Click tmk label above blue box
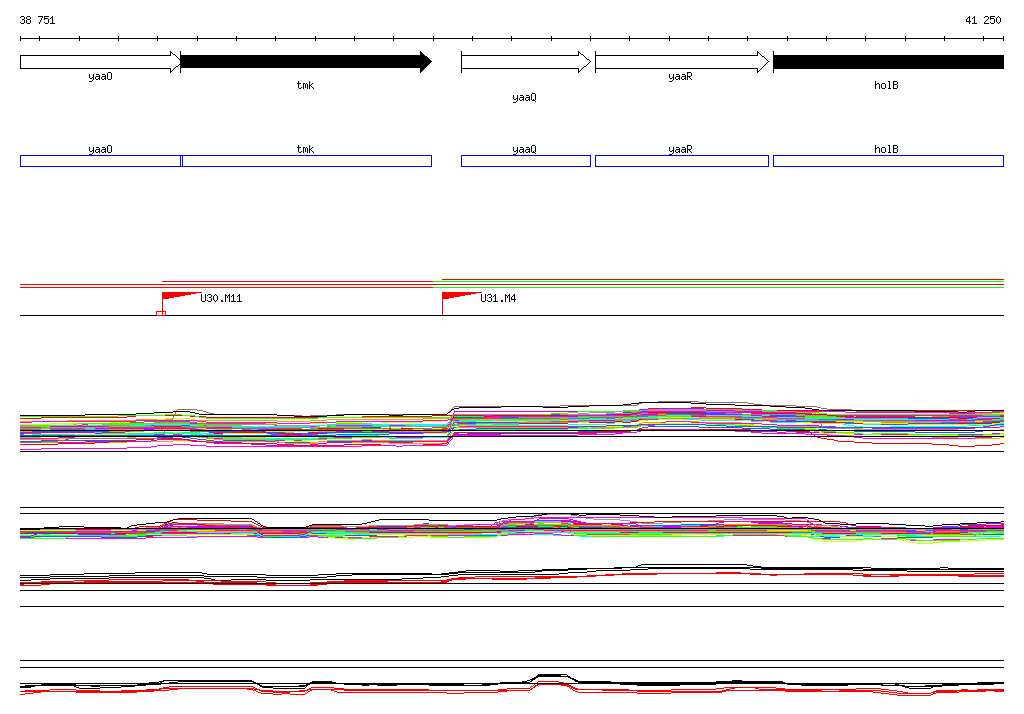 pyautogui.click(x=305, y=150)
